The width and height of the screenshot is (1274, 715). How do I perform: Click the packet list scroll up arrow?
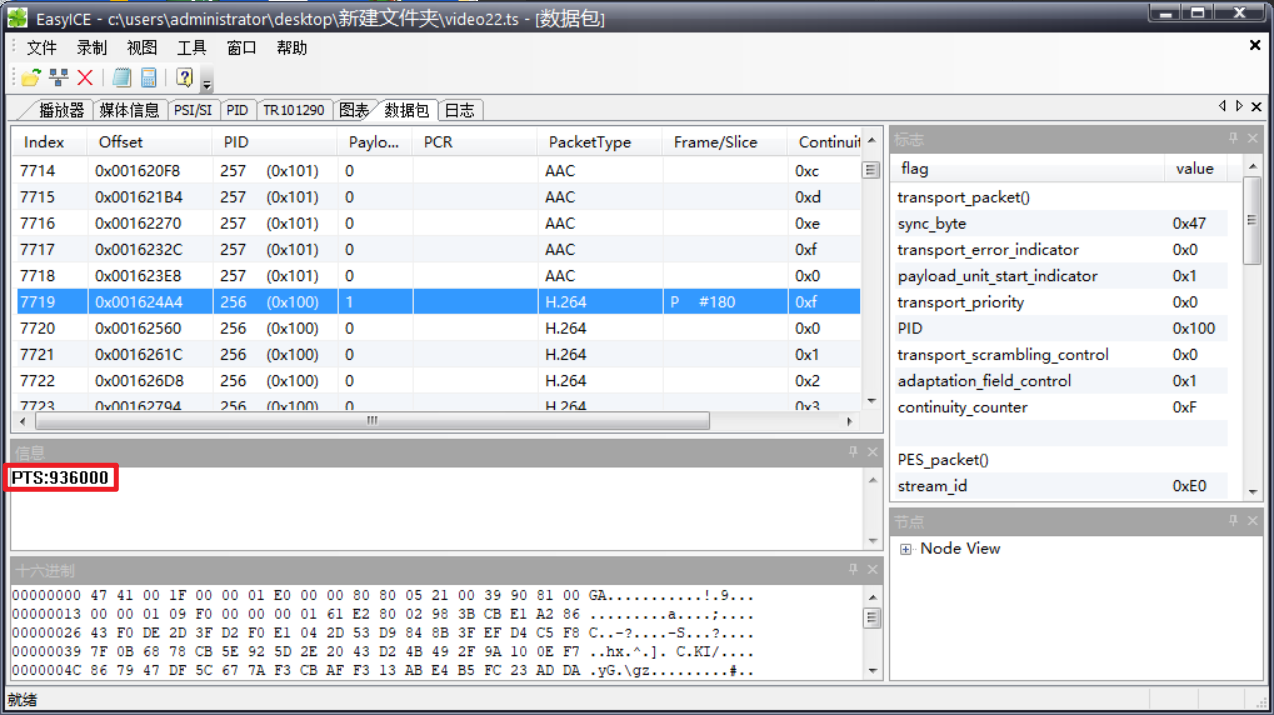(871, 140)
